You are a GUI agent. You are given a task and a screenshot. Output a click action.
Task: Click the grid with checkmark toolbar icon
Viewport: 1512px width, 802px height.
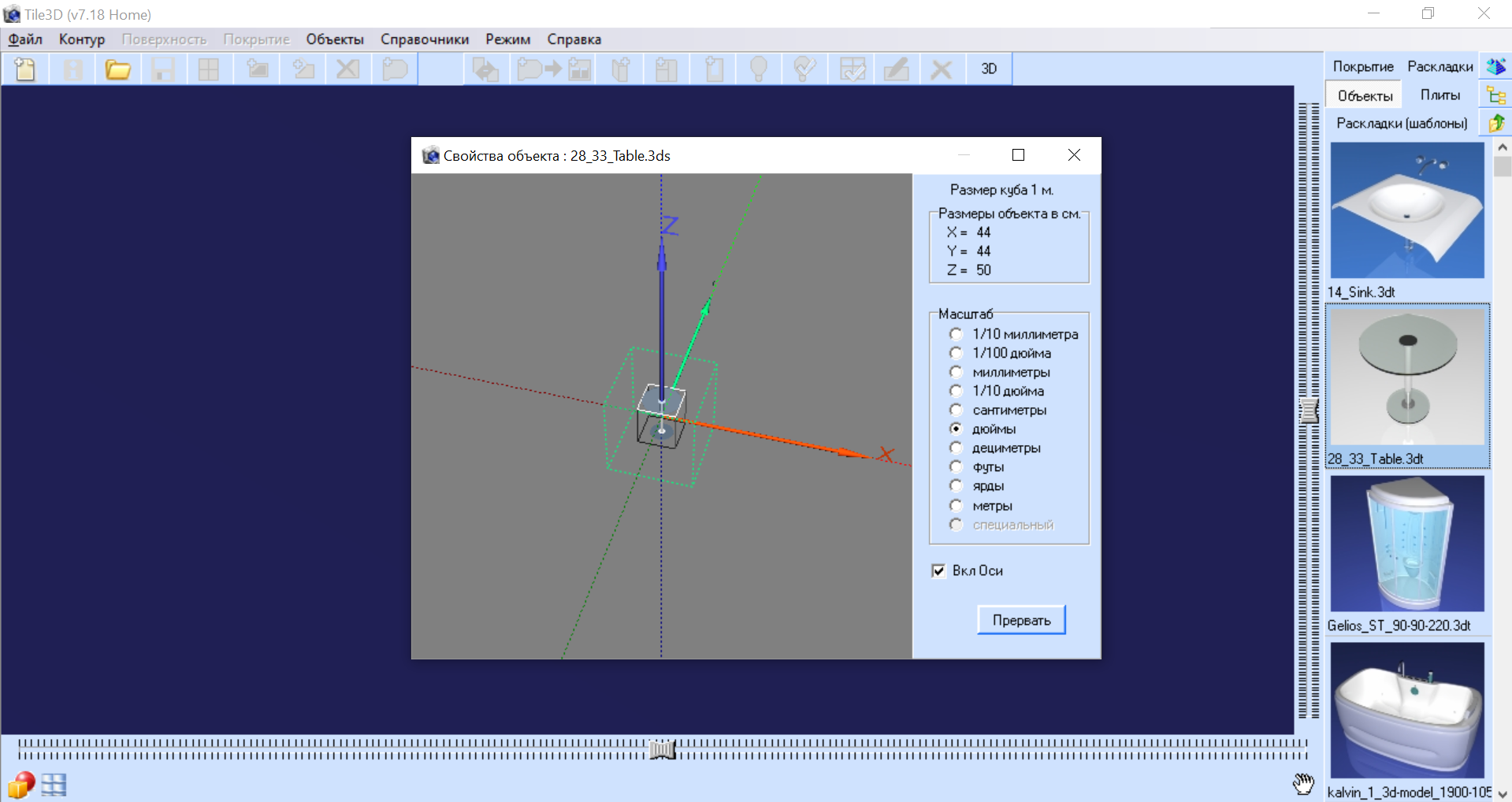(x=852, y=69)
